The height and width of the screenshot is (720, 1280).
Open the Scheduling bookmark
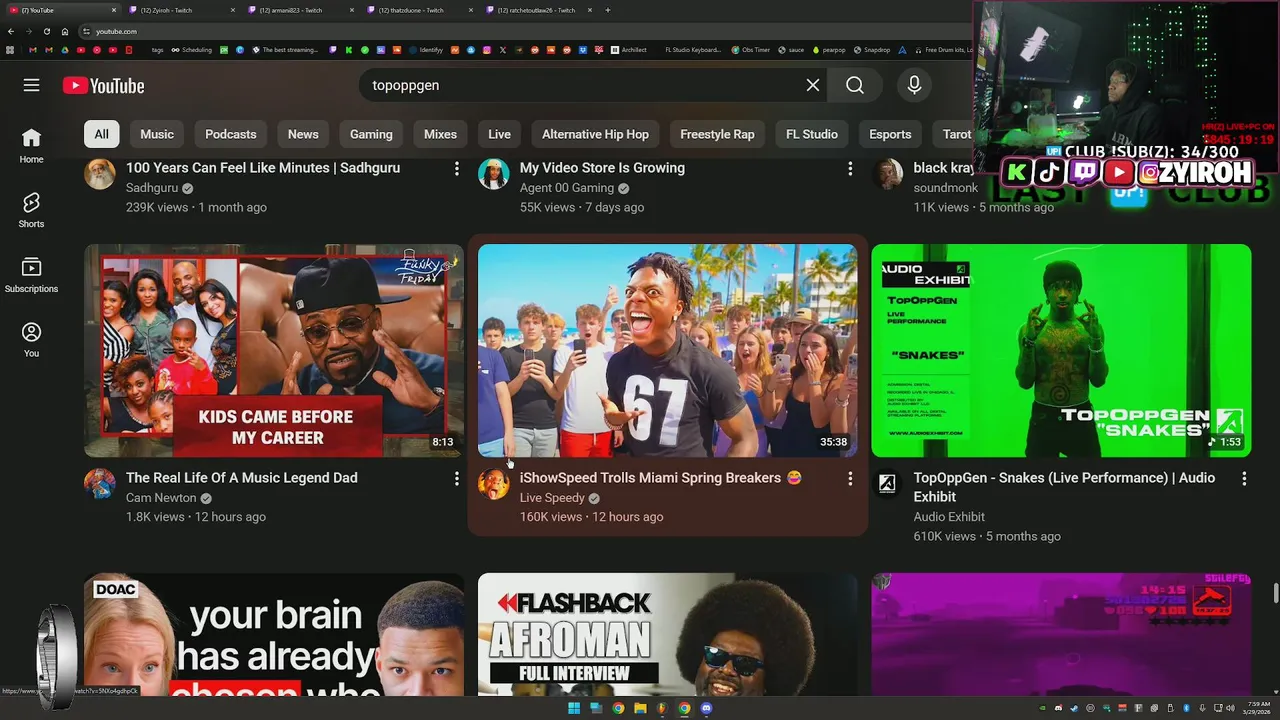pyautogui.click(x=190, y=49)
